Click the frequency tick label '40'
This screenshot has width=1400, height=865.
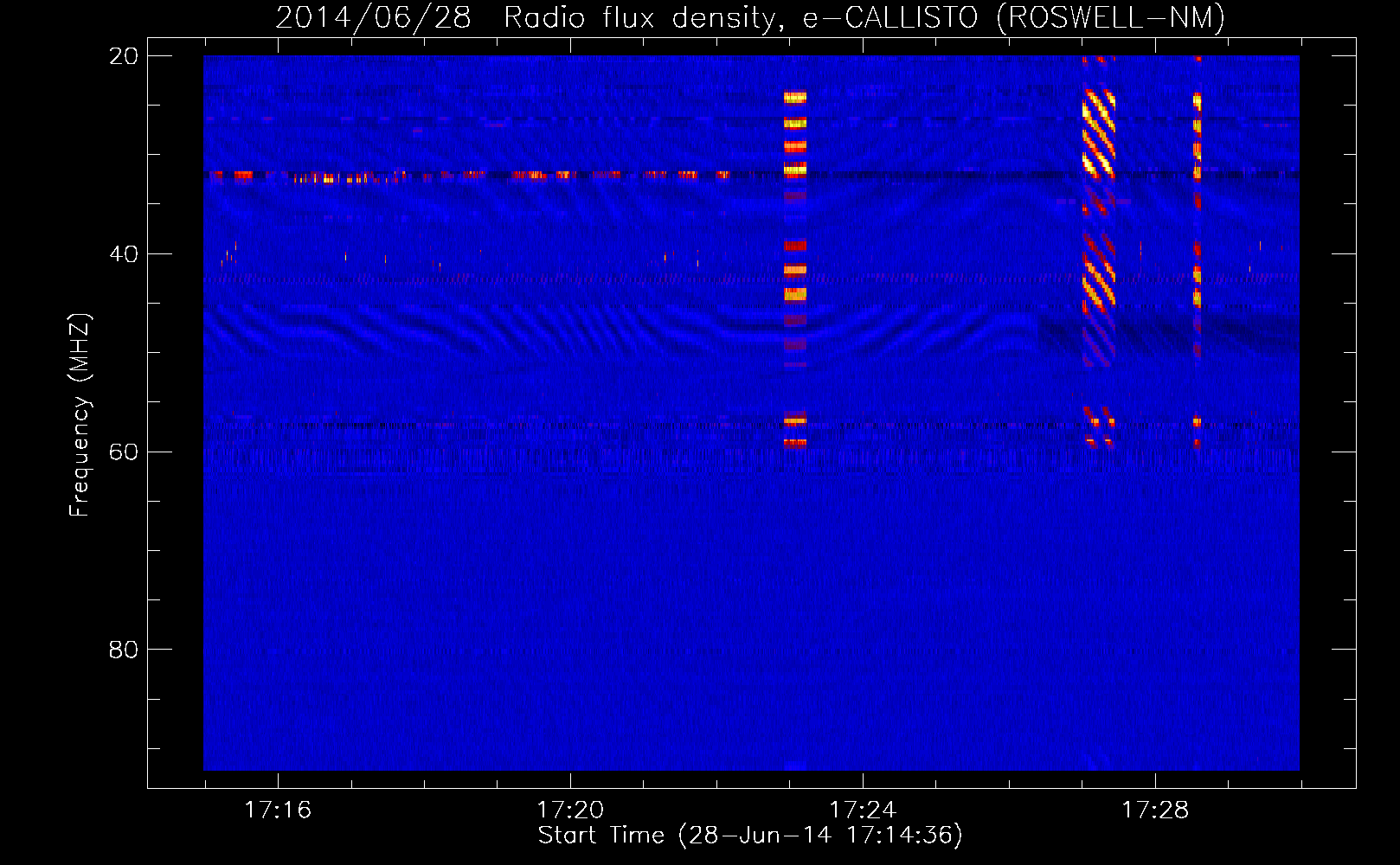[124, 254]
